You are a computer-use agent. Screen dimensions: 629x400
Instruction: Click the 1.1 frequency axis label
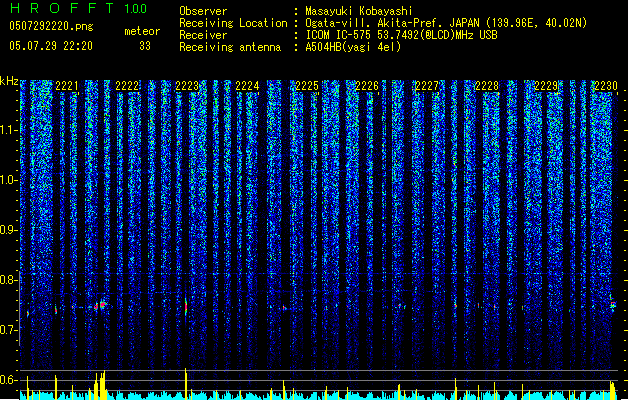coord(8,130)
